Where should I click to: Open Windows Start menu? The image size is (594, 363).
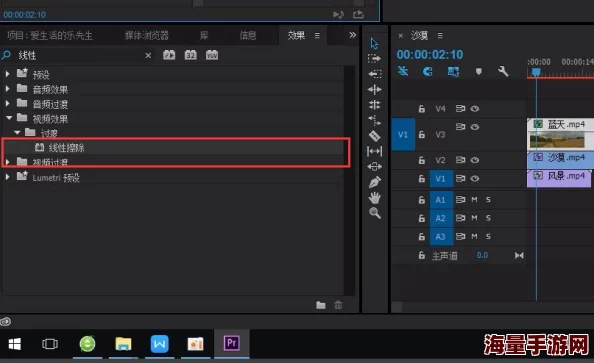point(15,344)
